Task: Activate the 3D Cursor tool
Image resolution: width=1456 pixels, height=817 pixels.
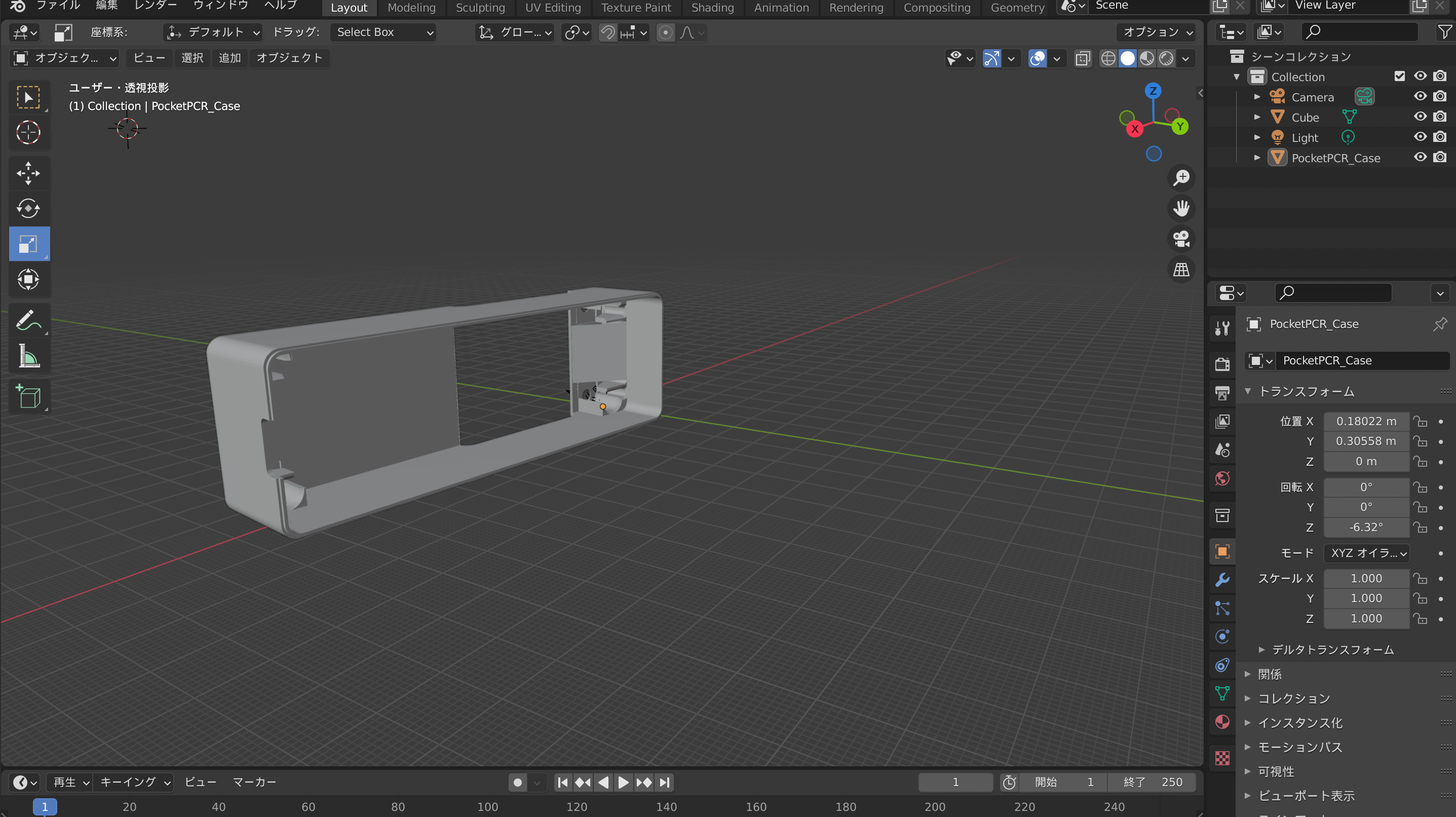Action: click(29, 133)
